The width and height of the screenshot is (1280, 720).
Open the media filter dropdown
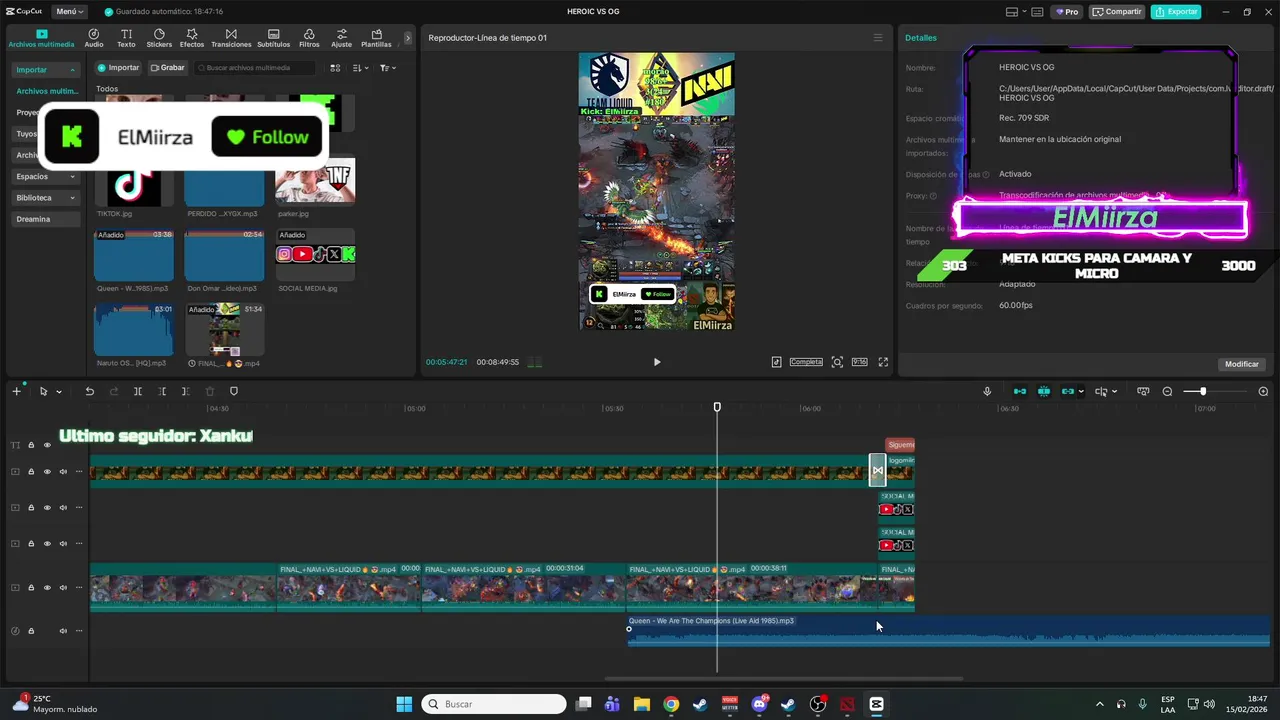(388, 68)
